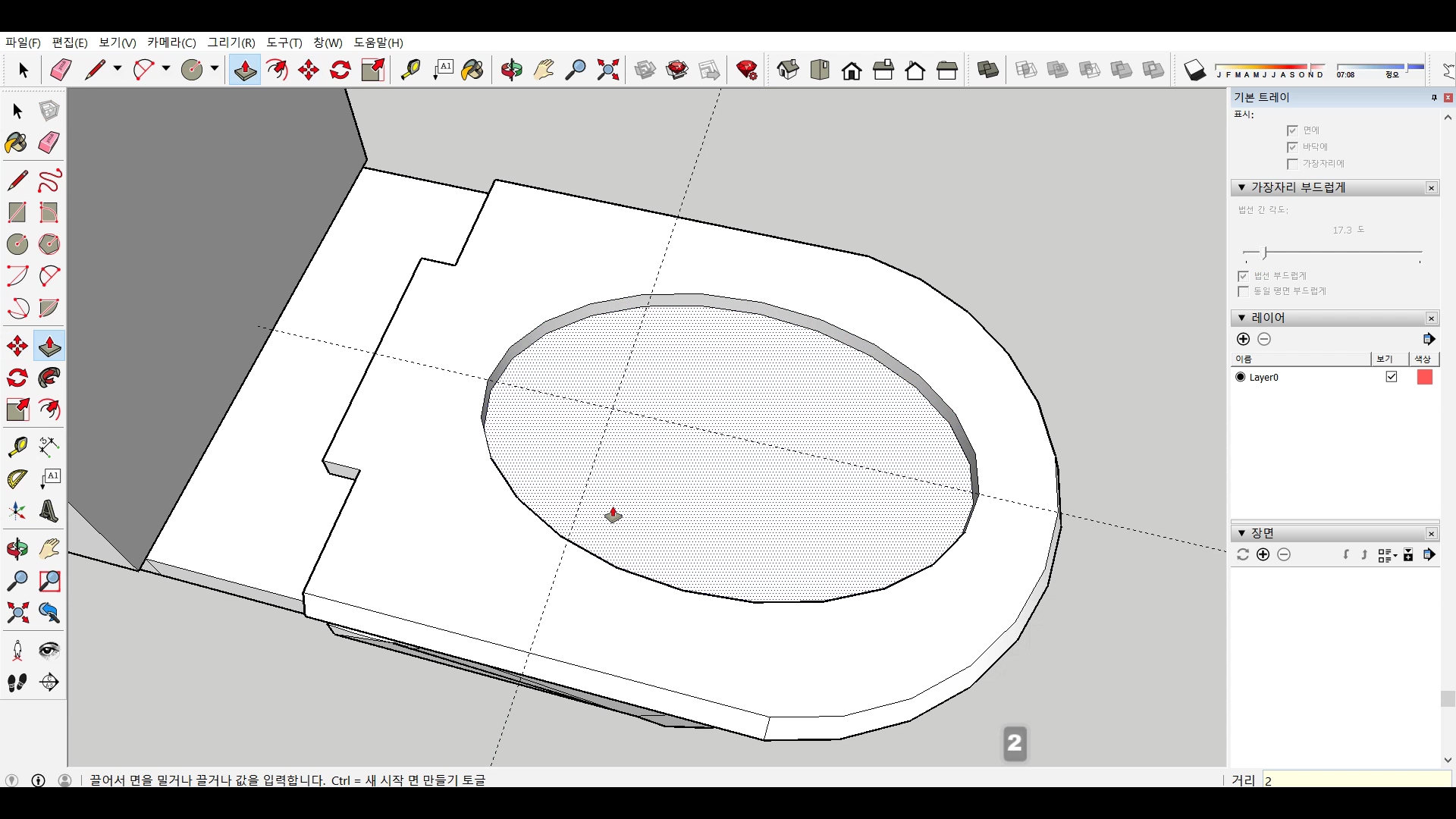Viewport: 1456px width, 819px height.
Task: Choose the Tape Measure tool
Action: pyautogui.click(x=17, y=447)
